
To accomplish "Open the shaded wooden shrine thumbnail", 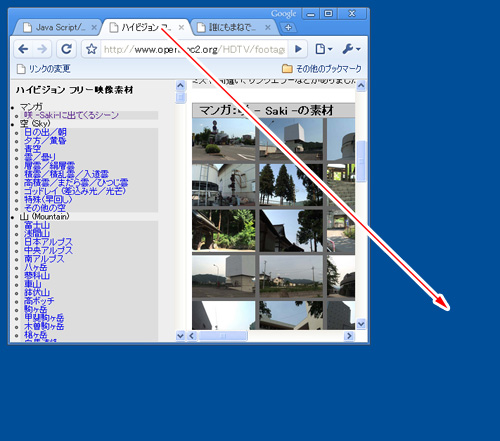I will pos(224,230).
